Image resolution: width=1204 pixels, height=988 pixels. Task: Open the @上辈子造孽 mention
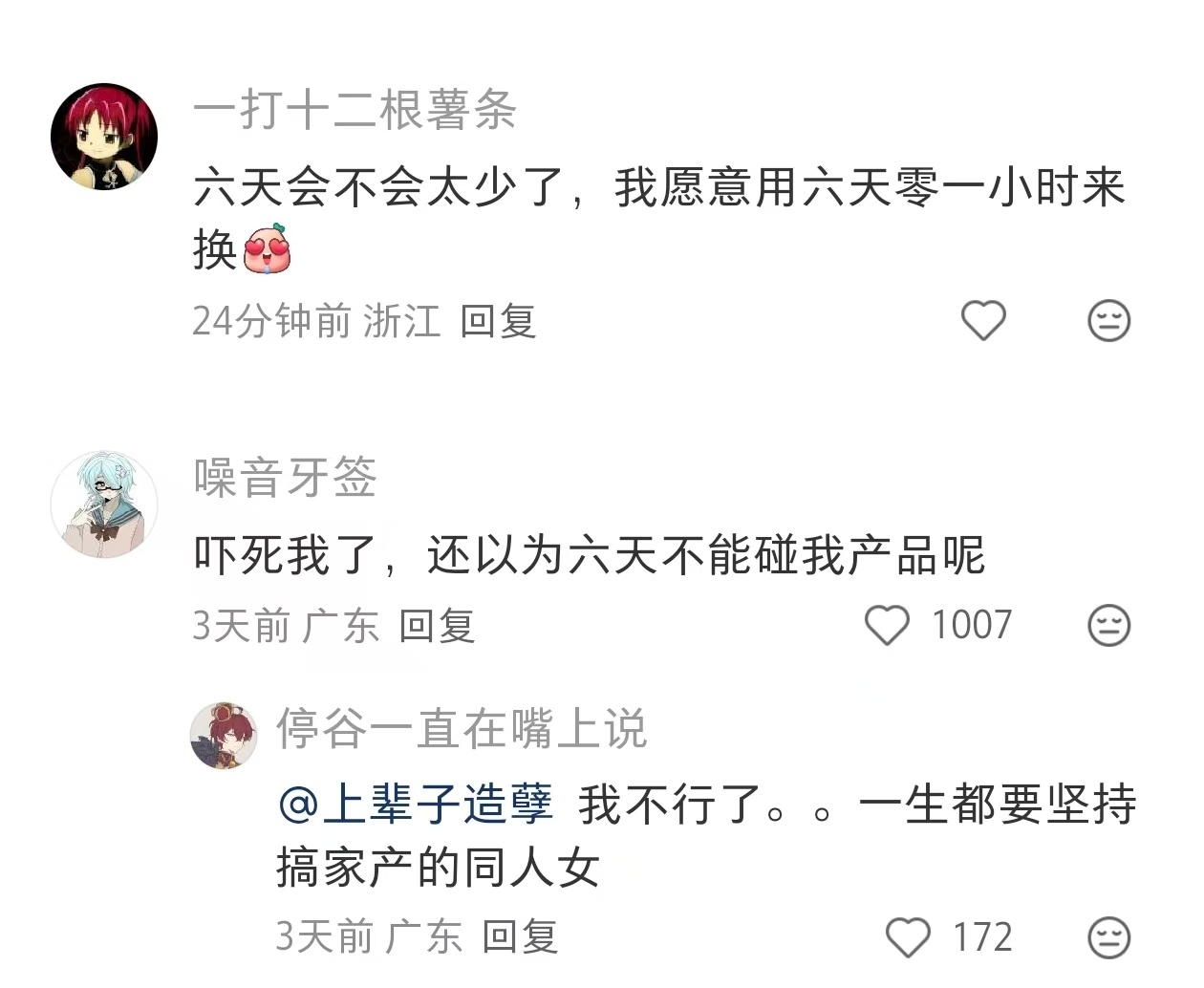click(416, 804)
